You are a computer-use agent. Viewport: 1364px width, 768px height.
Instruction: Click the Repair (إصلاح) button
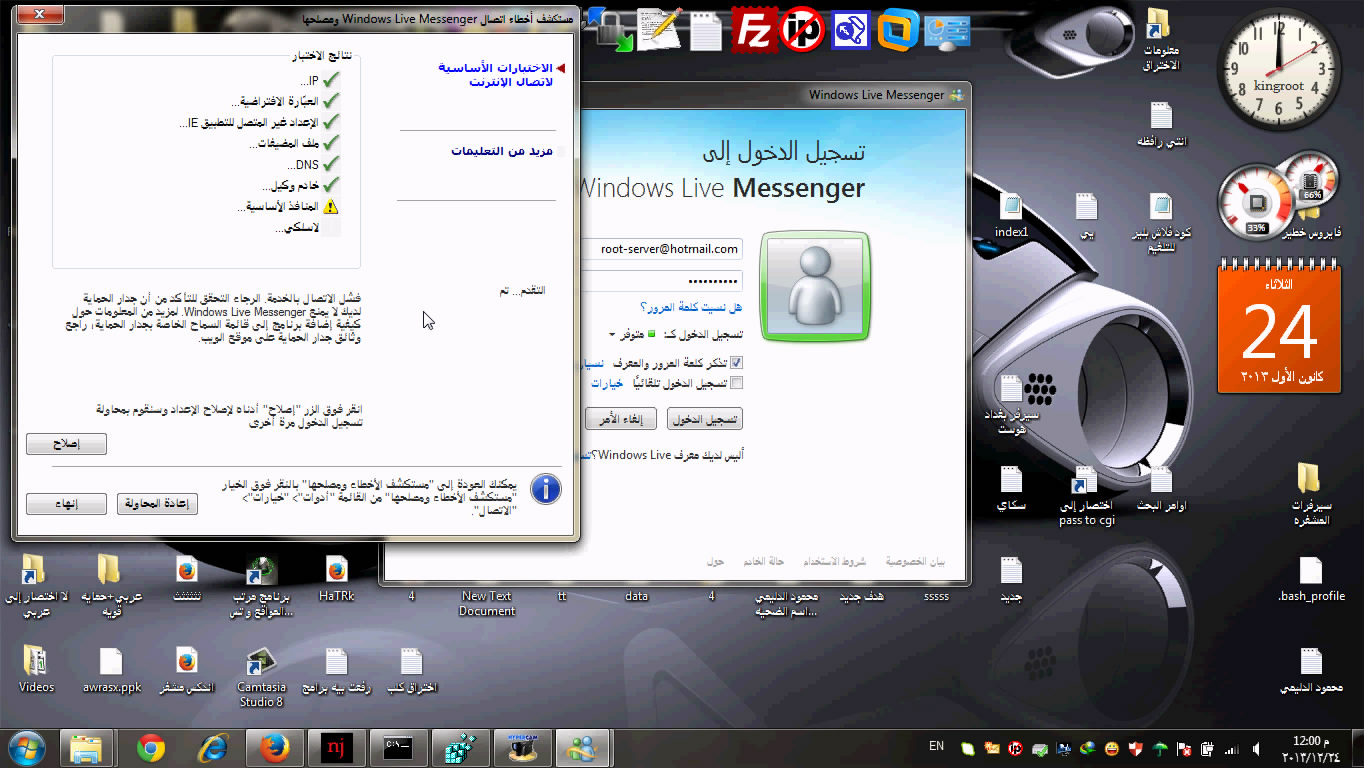[66, 444]
